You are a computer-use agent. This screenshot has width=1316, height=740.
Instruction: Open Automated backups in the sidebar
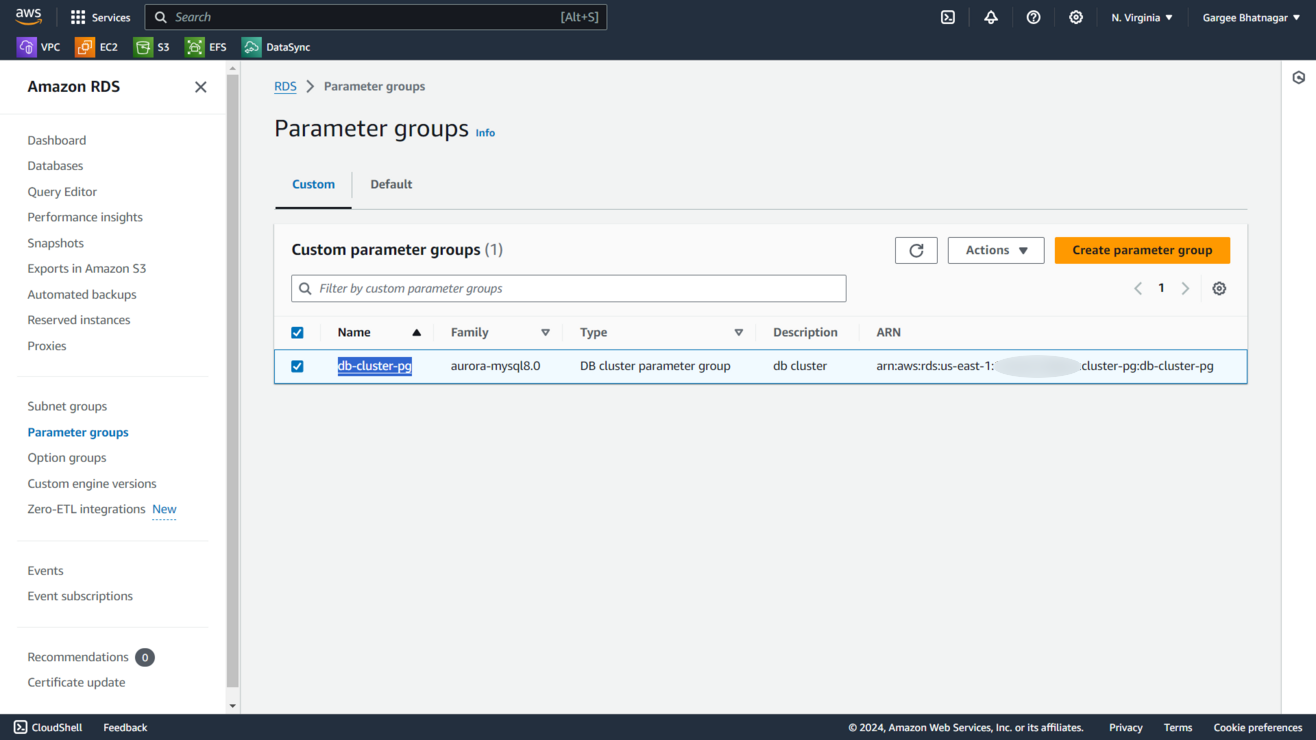tap(82, 295)
